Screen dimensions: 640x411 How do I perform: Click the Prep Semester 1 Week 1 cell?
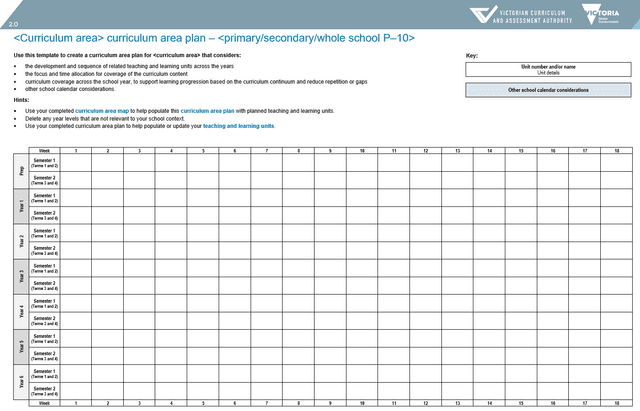coord(76,162)
